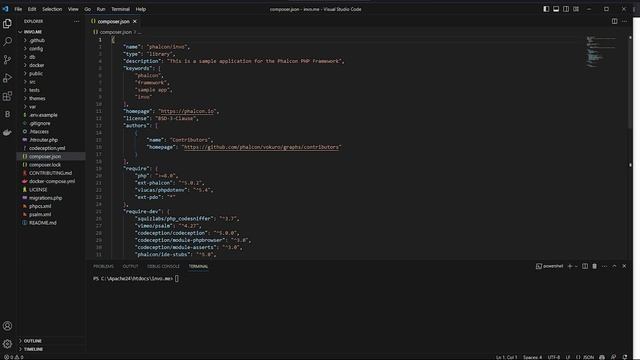The width and height of the screenshot is (640, 360).
Task: Customize layout icon in title bar
Action: click(x=576, y=9)
